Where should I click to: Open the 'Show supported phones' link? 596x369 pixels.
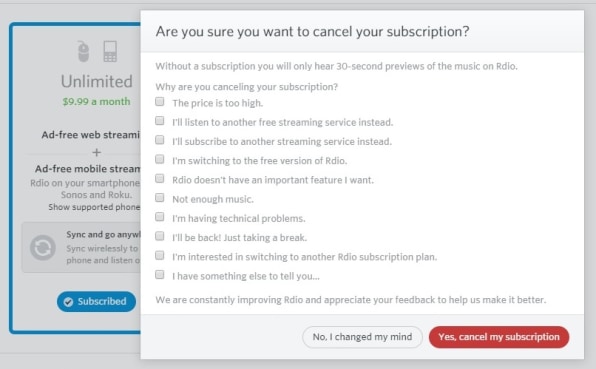[x=94, y=207]
